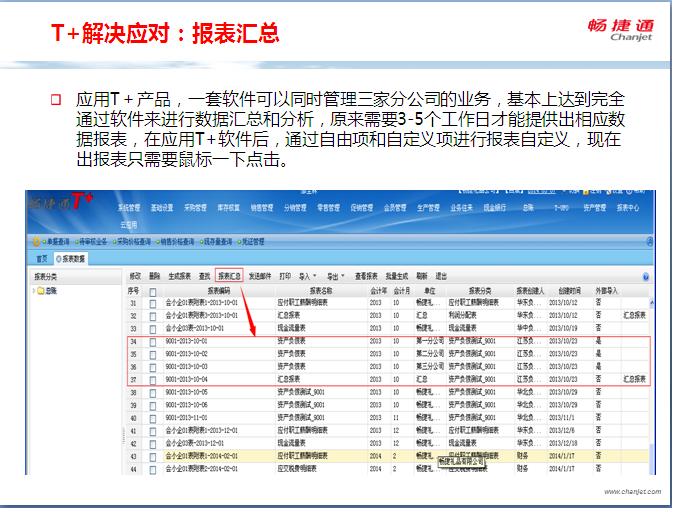Open the 零售管理 menu
The height and width of the screenshot is (512, 673).
(x=328, y=208)
